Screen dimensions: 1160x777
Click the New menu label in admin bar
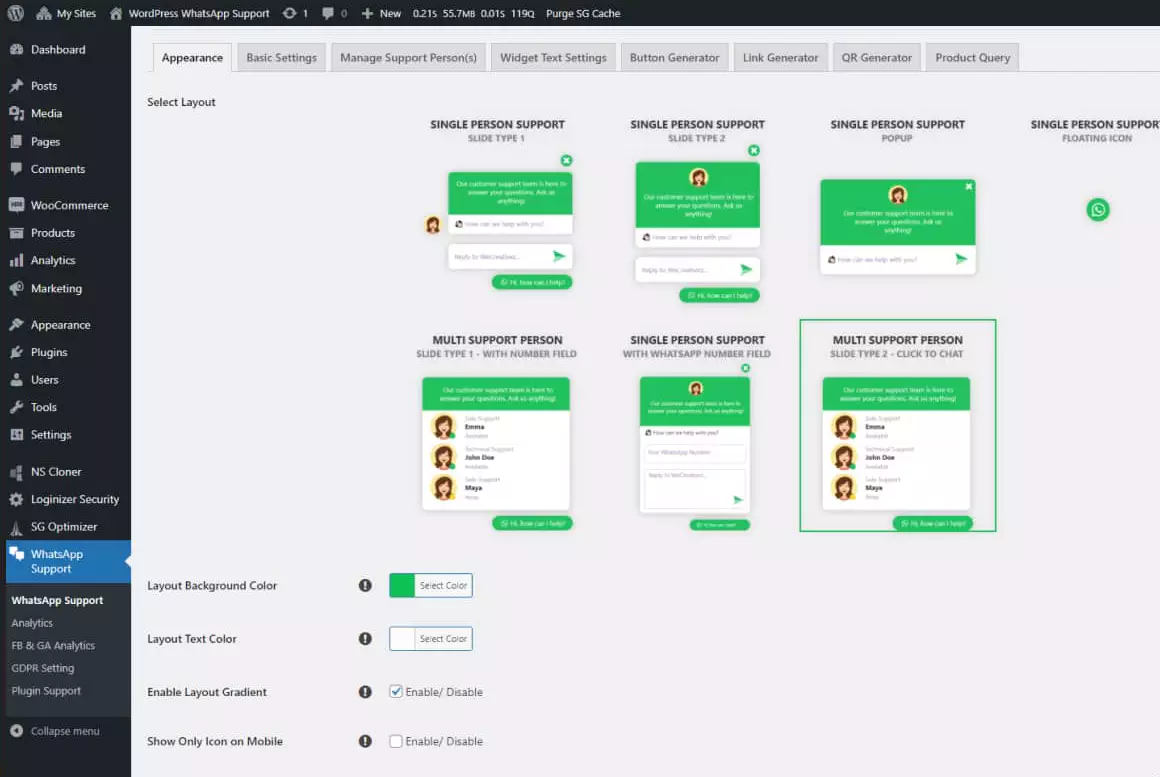pos(390,13)
